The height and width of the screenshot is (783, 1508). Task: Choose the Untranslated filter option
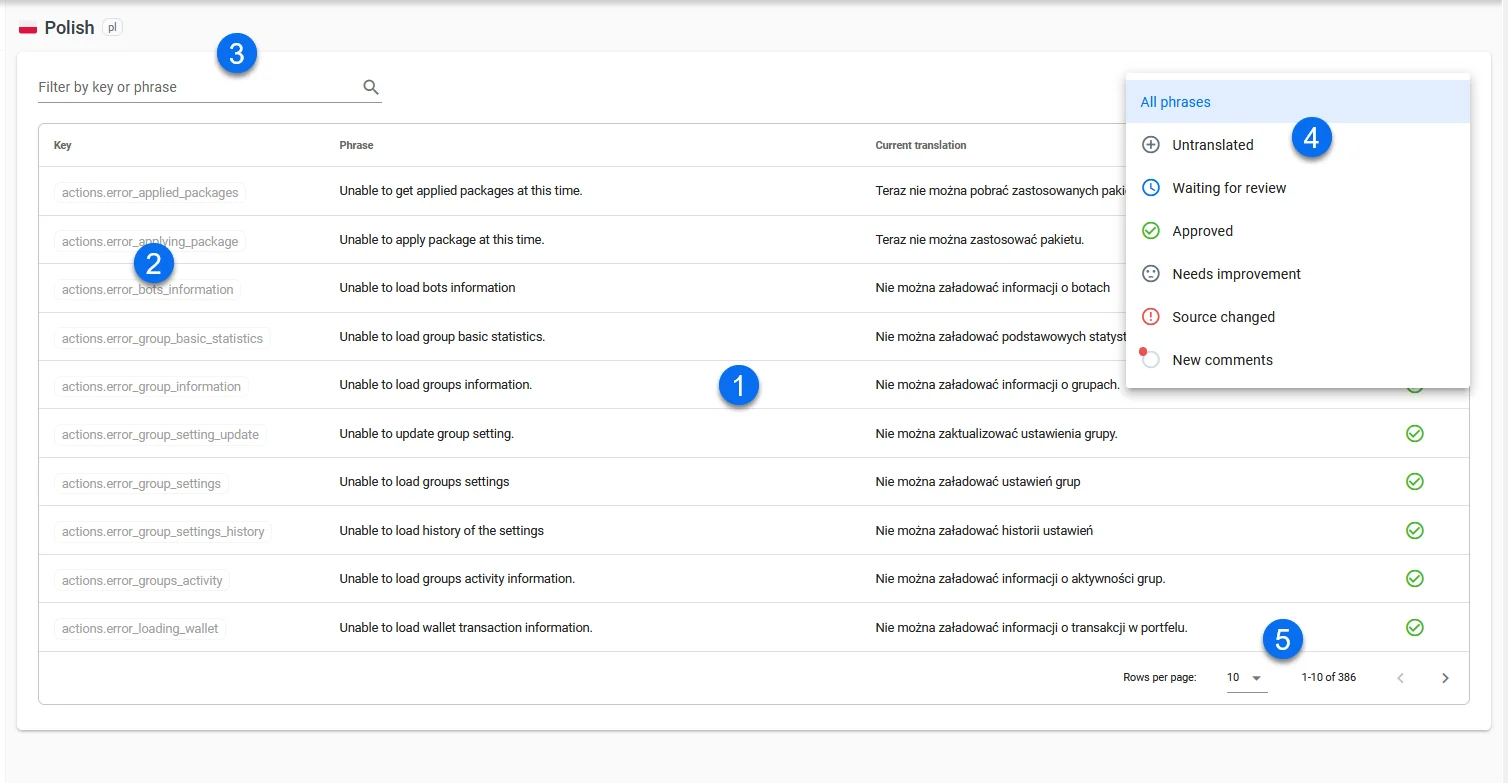click(1298, 145)
